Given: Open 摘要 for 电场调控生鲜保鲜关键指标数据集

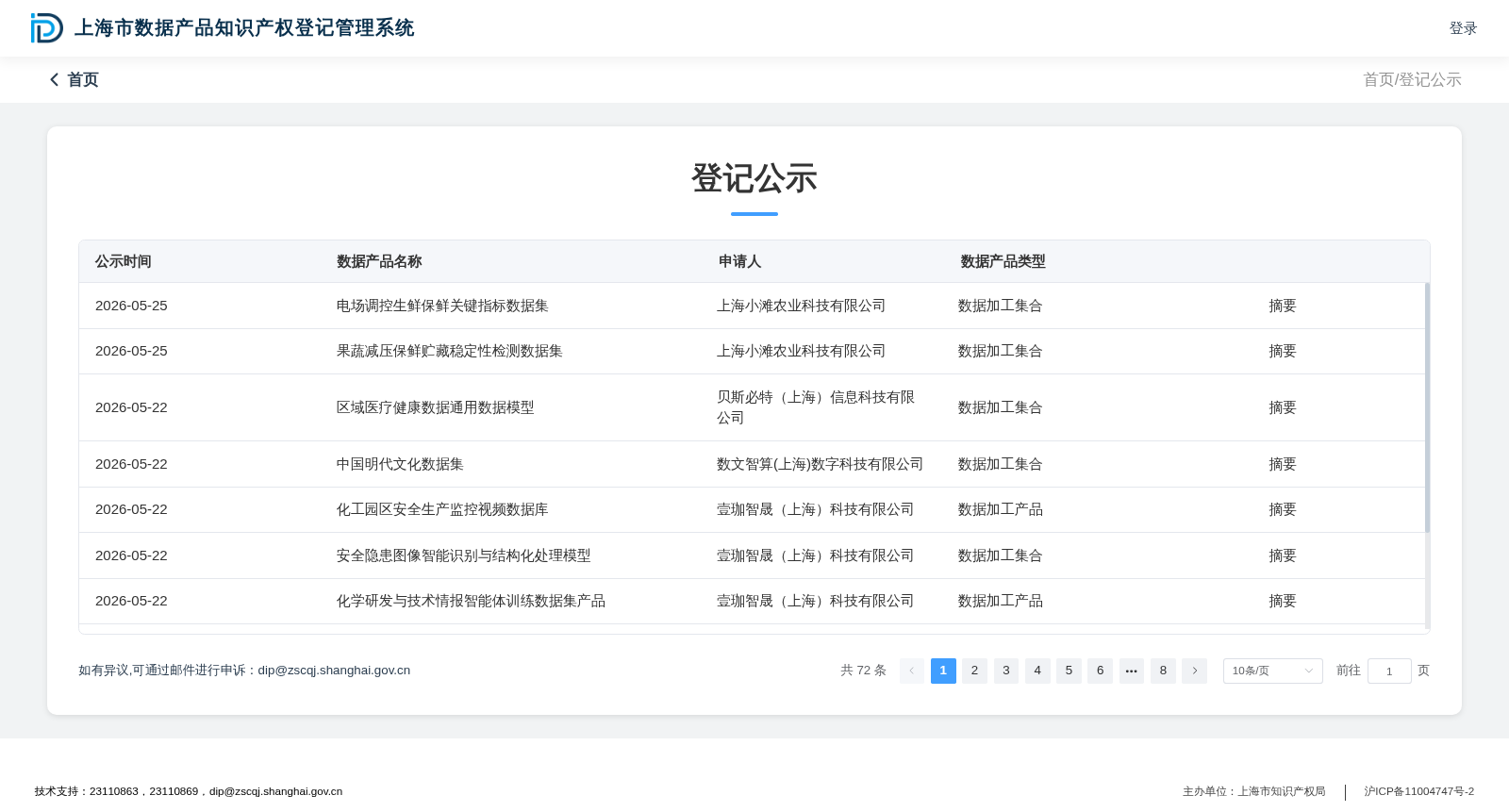Looking at the screenshot, I should click(1283, 306).
